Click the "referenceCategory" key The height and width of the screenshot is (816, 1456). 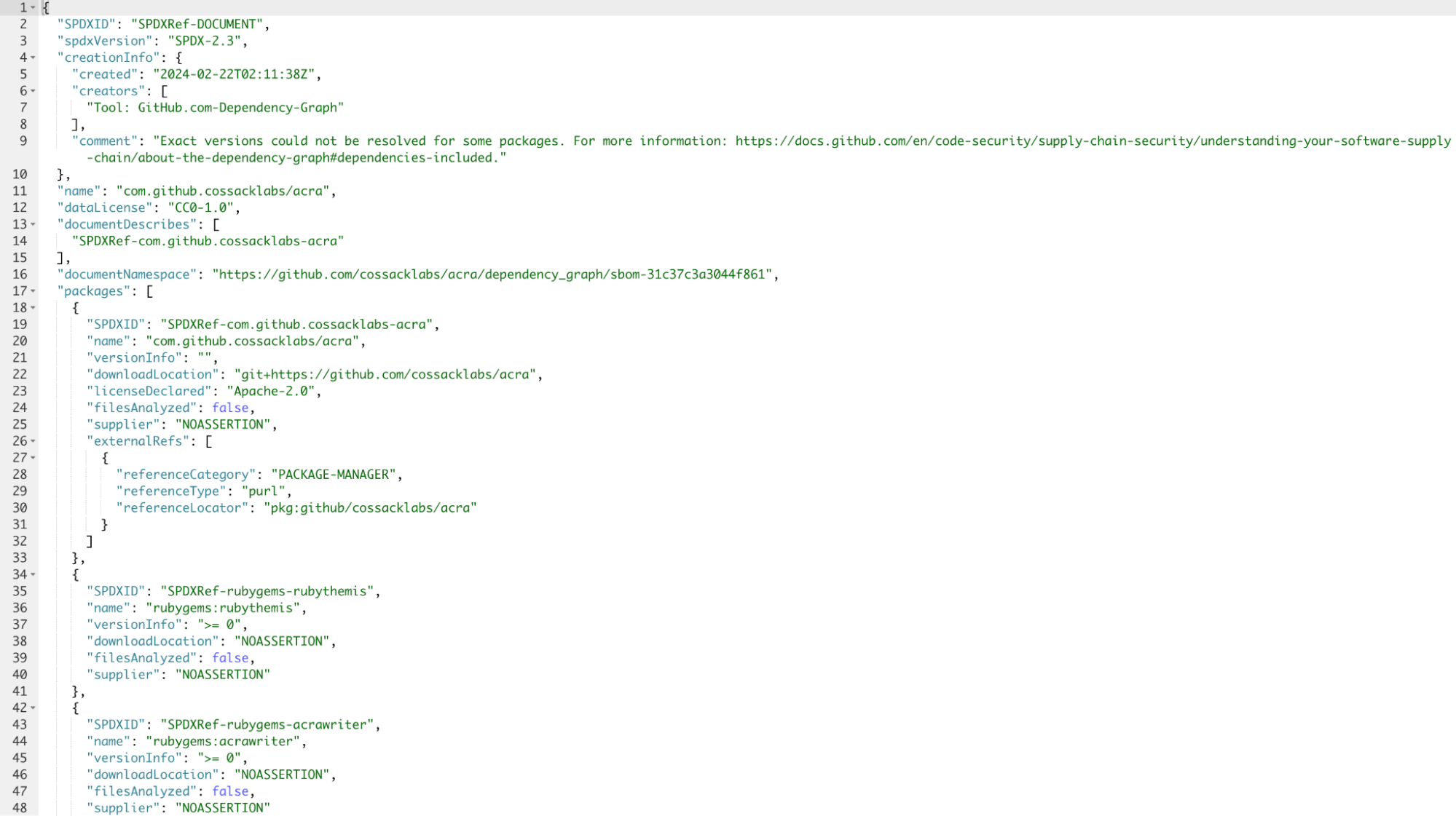[186, 475]
